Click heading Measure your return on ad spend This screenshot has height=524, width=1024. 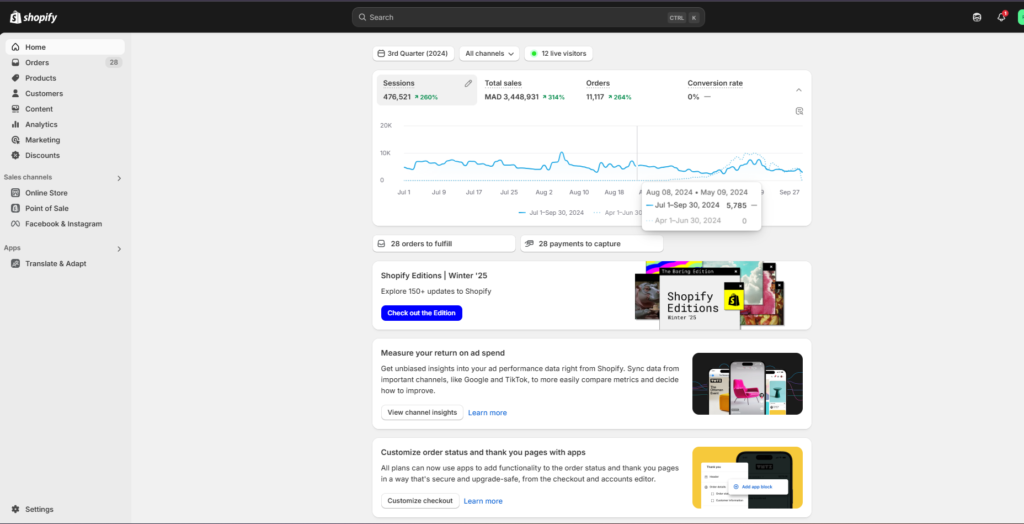coord(443,353)
